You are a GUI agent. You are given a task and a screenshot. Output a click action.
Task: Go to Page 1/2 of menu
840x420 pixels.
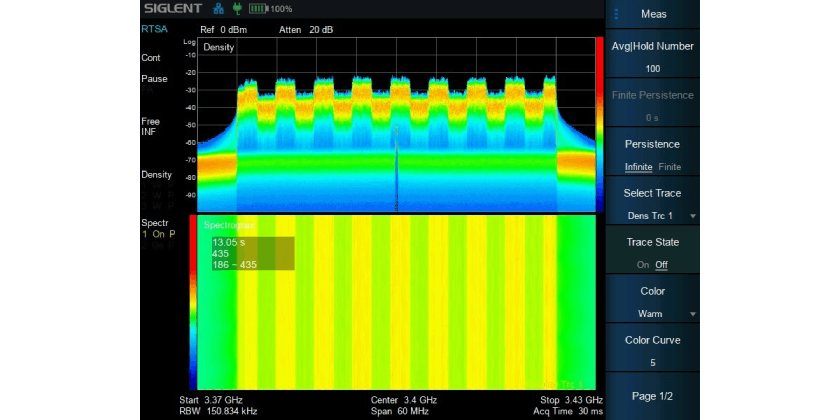(652, 396)
